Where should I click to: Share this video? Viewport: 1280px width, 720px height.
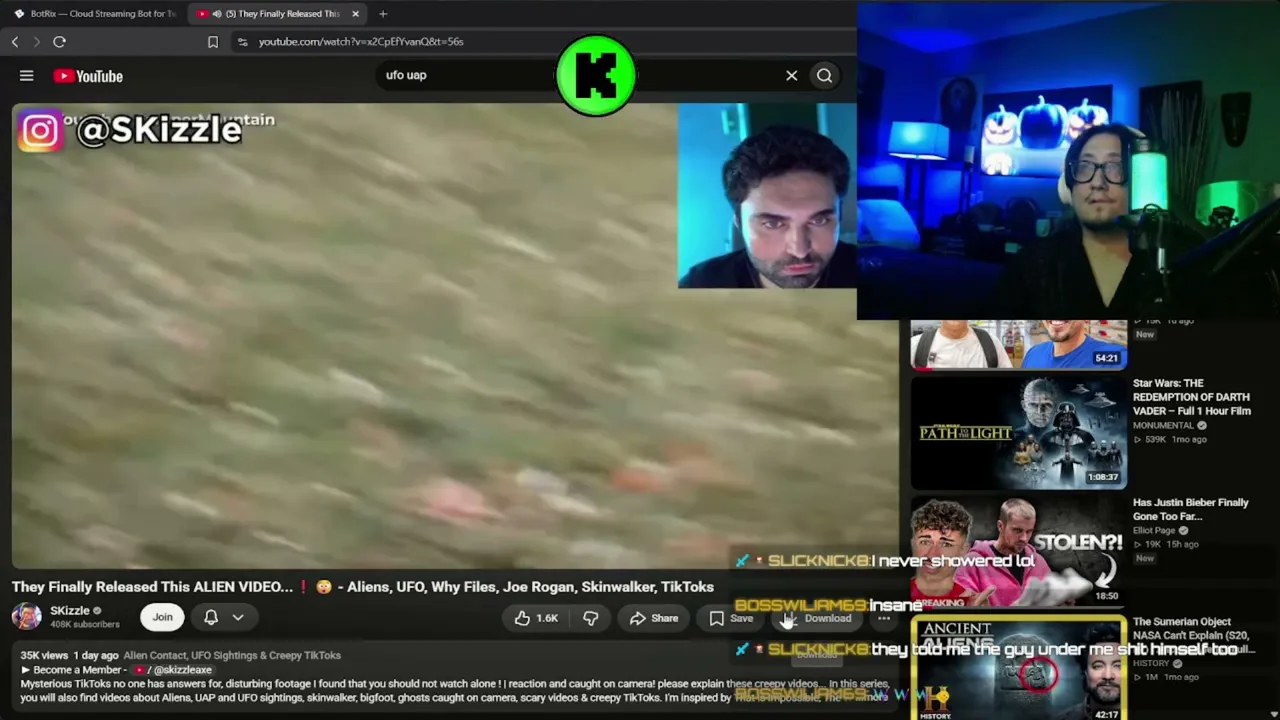(654, 618)
